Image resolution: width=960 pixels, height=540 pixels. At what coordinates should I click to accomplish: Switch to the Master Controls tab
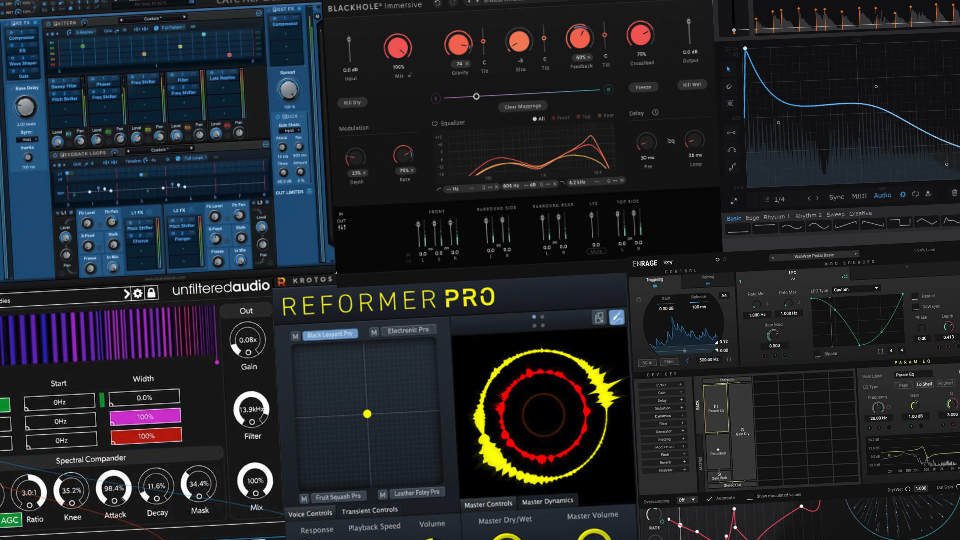pyautogui.click(x=488, y=504)
